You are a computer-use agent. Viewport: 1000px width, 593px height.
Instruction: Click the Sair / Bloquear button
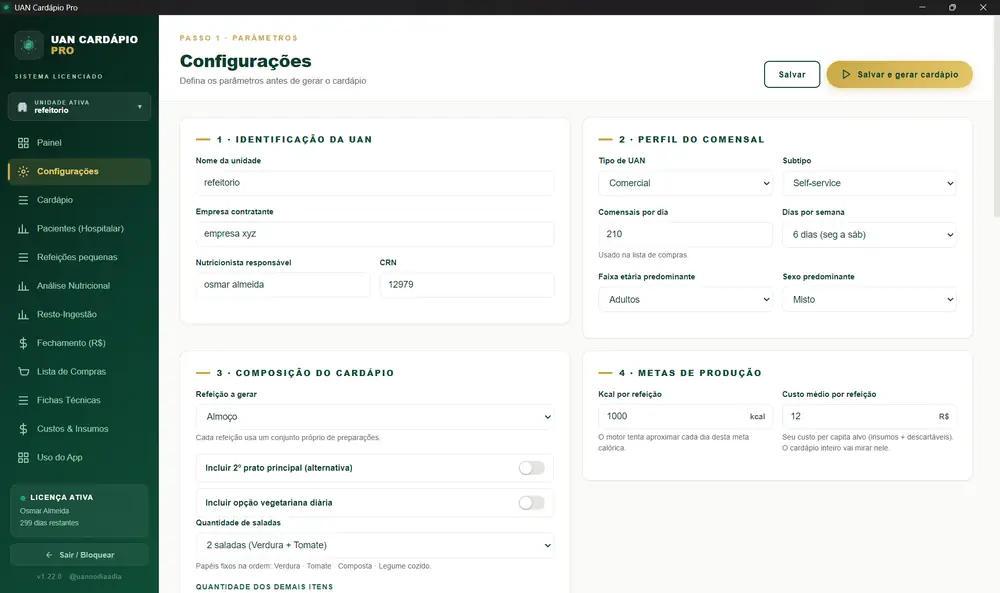[79, 555]
